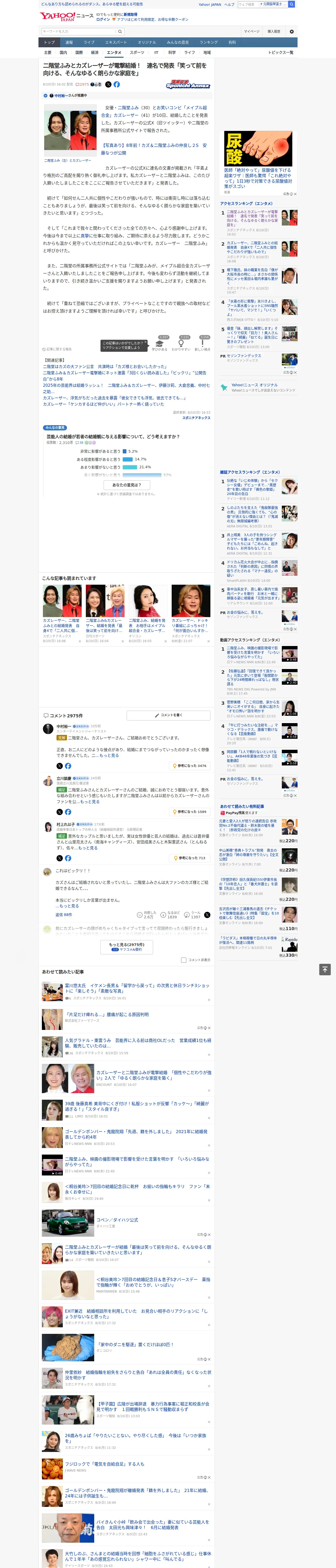Click 参考になった 1589 button

(190, 811)
